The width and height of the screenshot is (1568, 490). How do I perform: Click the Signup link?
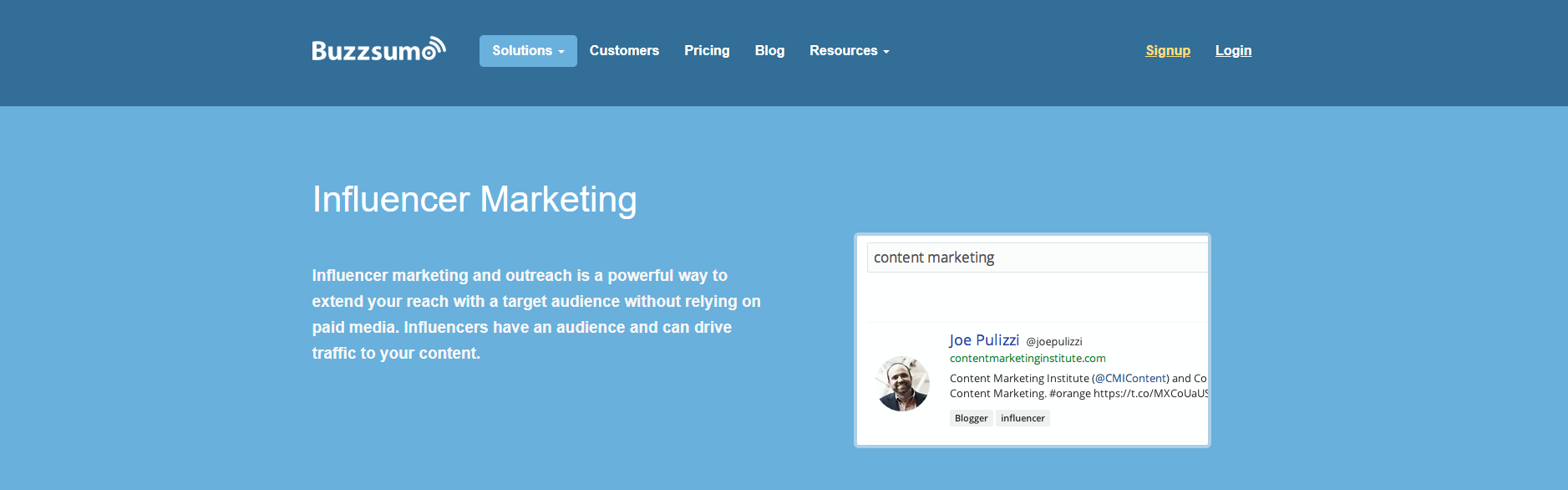click(1168, 51)
